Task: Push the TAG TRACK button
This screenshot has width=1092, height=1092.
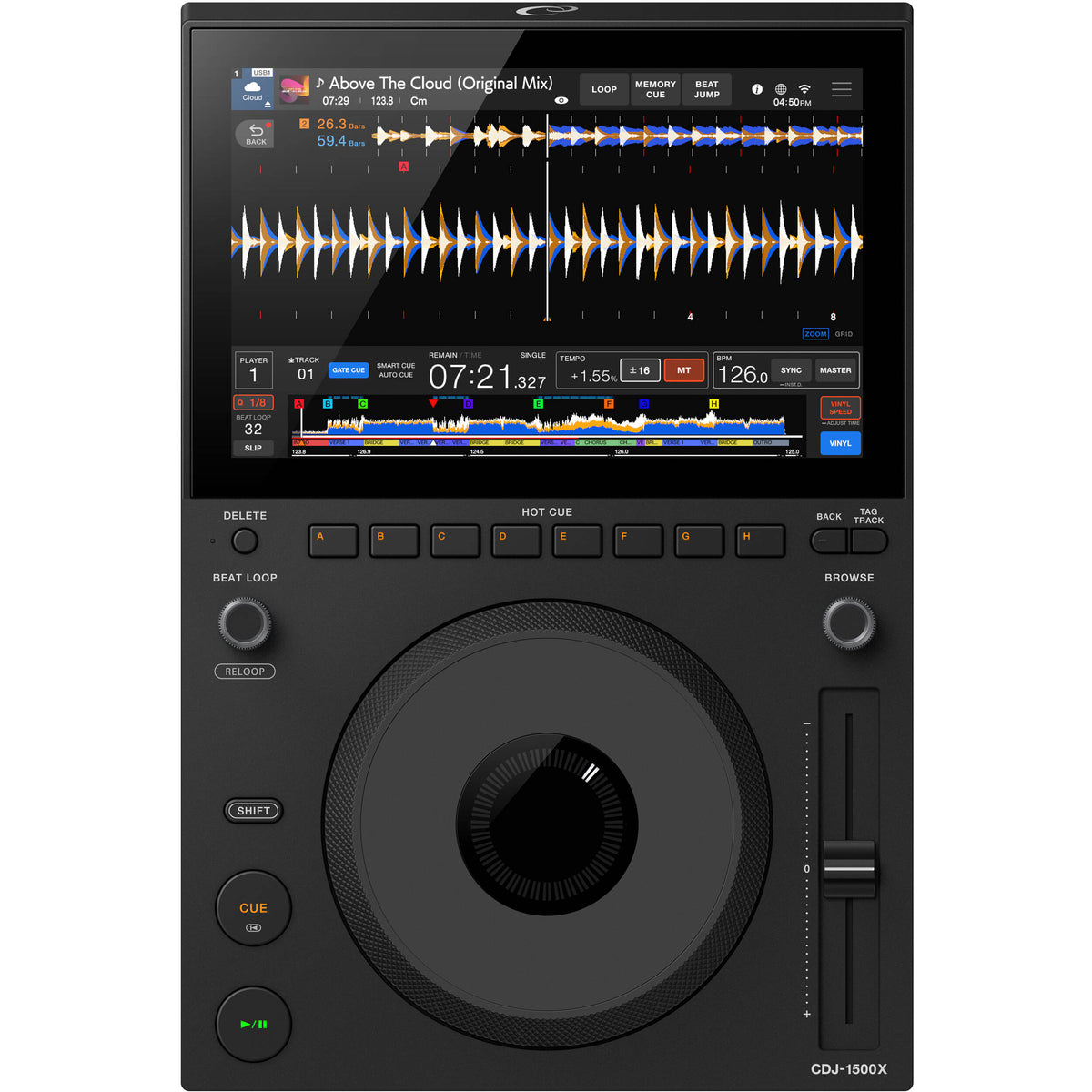Action: [x=869, y=541]
